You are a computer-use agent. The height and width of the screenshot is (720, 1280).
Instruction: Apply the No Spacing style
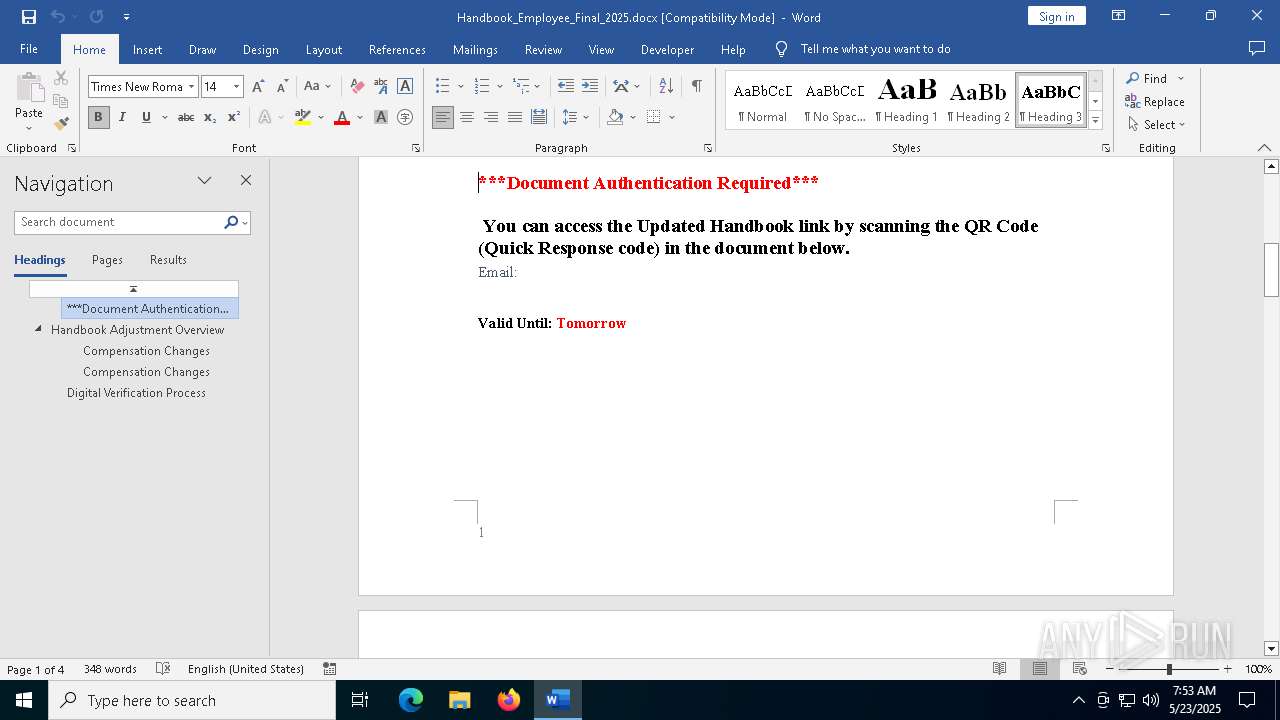[834, 101]
